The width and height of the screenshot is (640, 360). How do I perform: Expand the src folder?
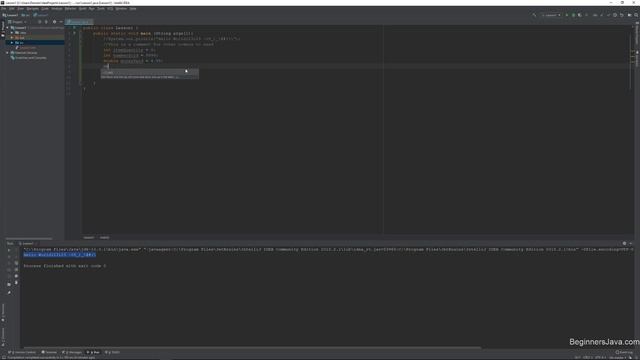(x=12, y=42)
